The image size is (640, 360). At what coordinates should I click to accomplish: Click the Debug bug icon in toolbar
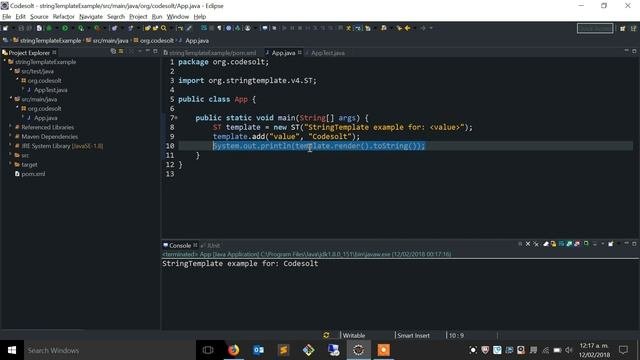point(49,28)
